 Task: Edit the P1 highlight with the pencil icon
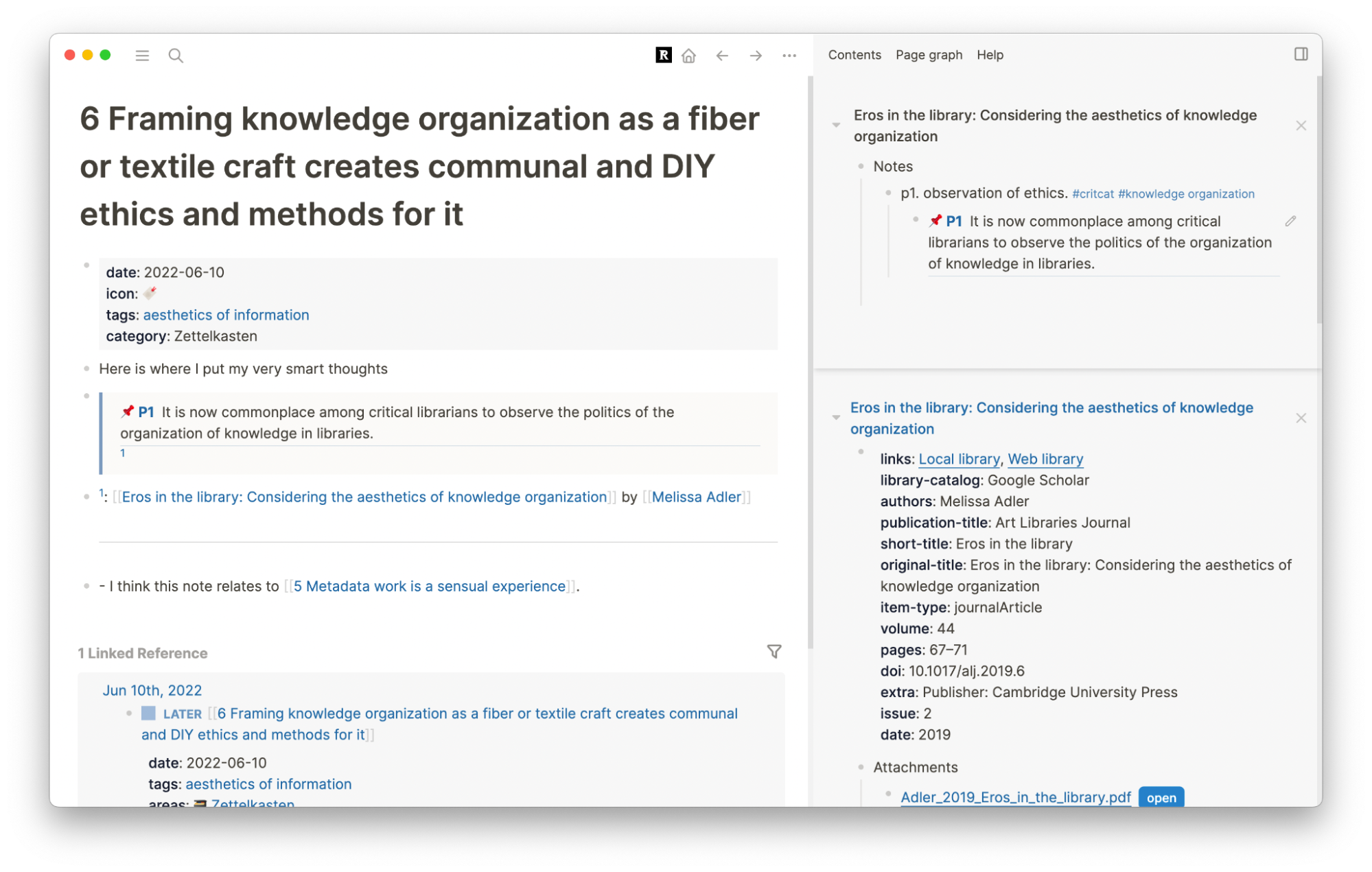click(1290, 221)
